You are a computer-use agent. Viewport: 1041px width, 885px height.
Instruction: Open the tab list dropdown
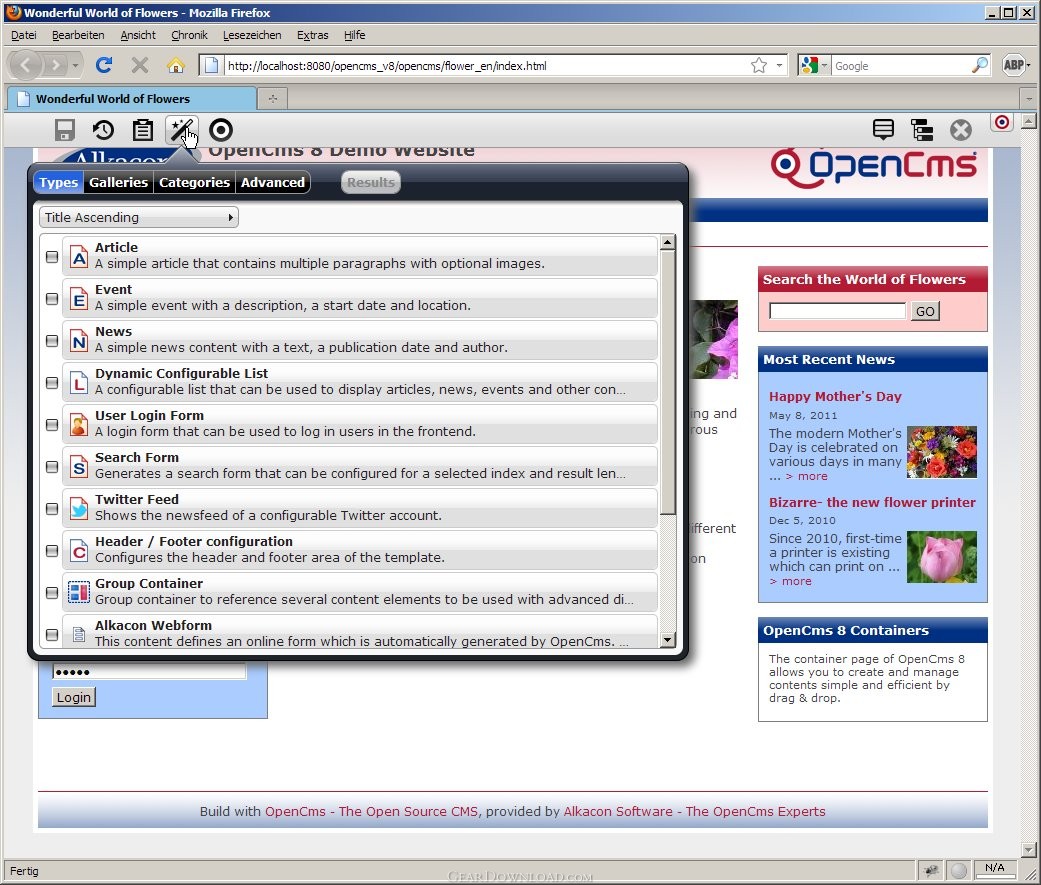point(1028,98)
